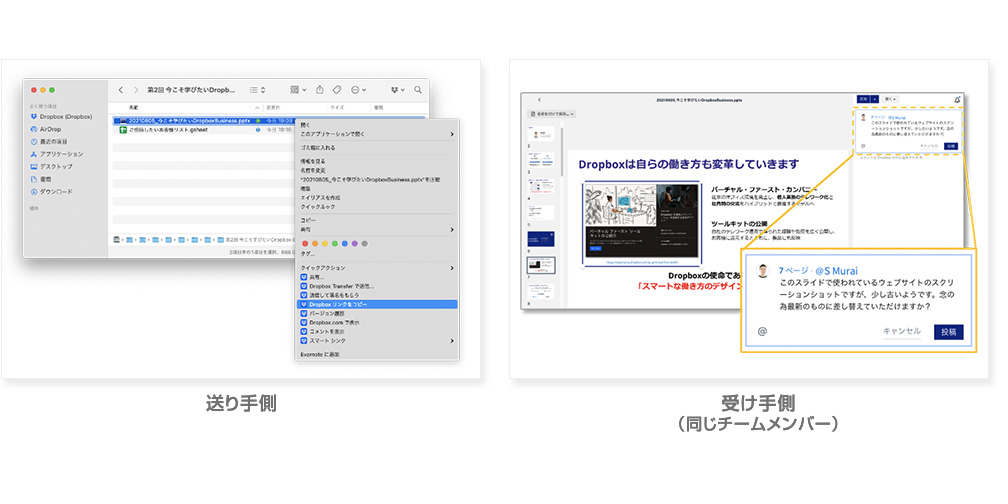Pick the green tag color dot
This screenshot has width=1008, height=504.
(336, 243)
